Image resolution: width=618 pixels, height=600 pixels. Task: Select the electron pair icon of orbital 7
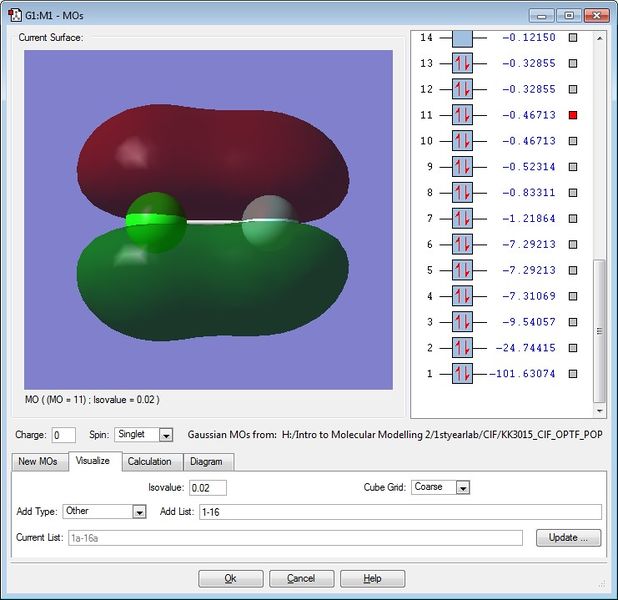point(462,219)
